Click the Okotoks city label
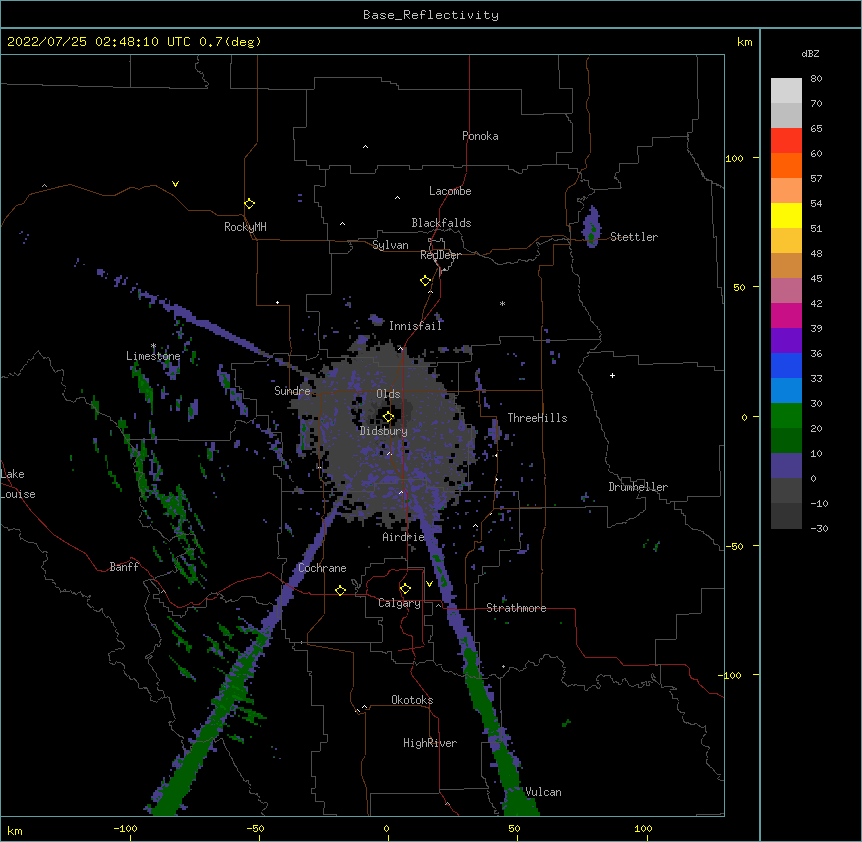The image size is (862, 842). click(412, 700)
